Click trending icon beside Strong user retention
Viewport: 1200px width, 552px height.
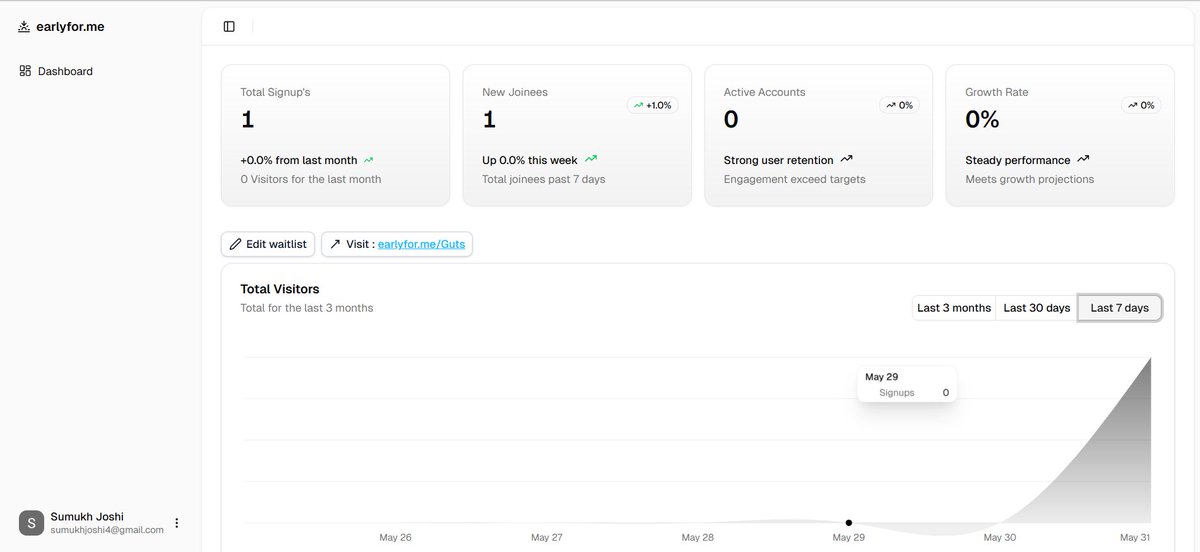click(x=846, y=159)
